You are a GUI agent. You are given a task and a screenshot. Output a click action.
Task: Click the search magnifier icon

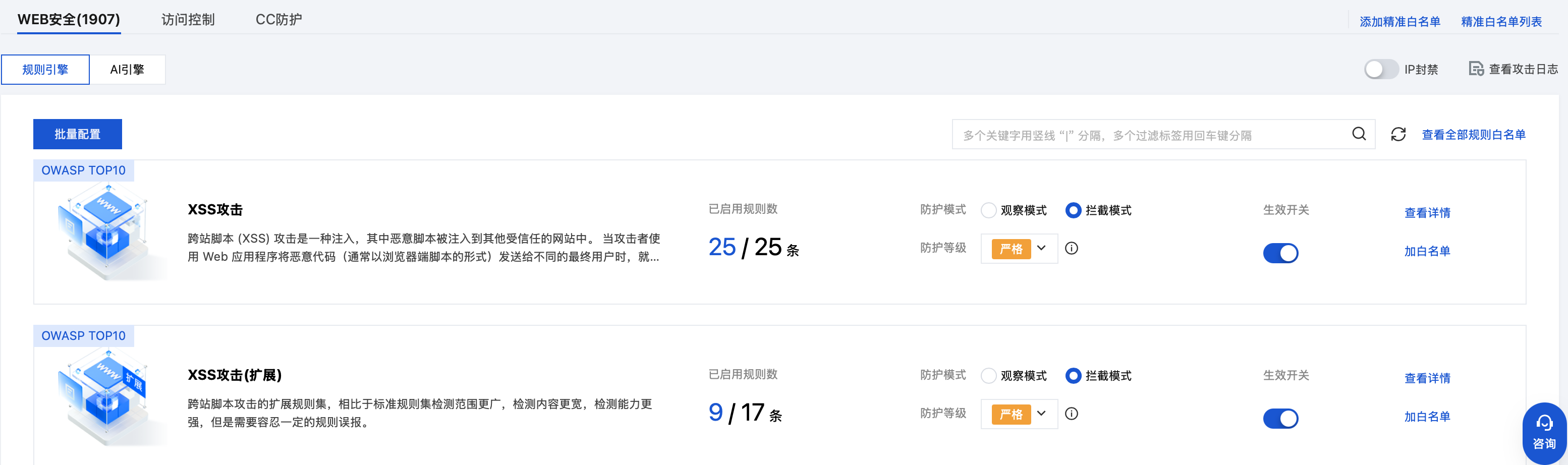pyautogui.click(x=1359, y=134)
